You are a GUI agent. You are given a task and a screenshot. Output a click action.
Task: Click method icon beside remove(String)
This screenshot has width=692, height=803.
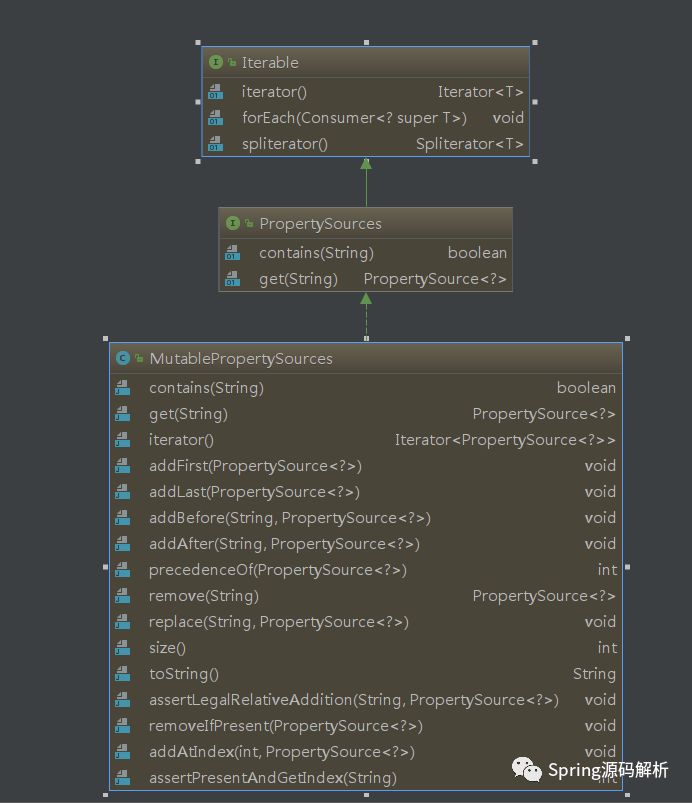point(122,596)
